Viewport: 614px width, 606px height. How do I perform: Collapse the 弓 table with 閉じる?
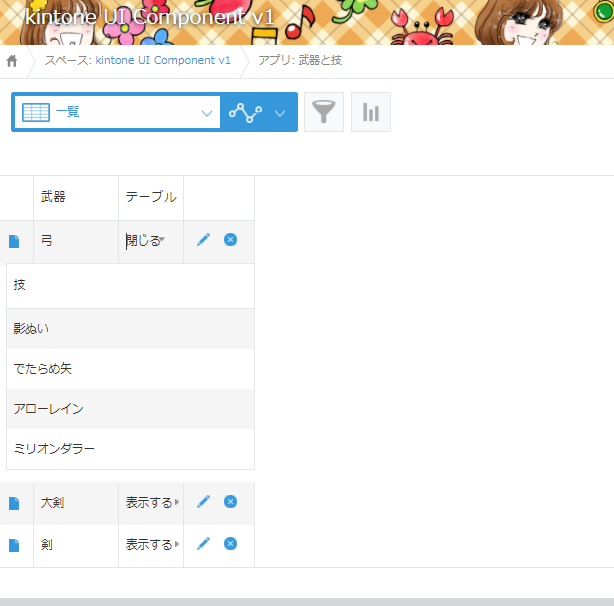pos(145,241)
